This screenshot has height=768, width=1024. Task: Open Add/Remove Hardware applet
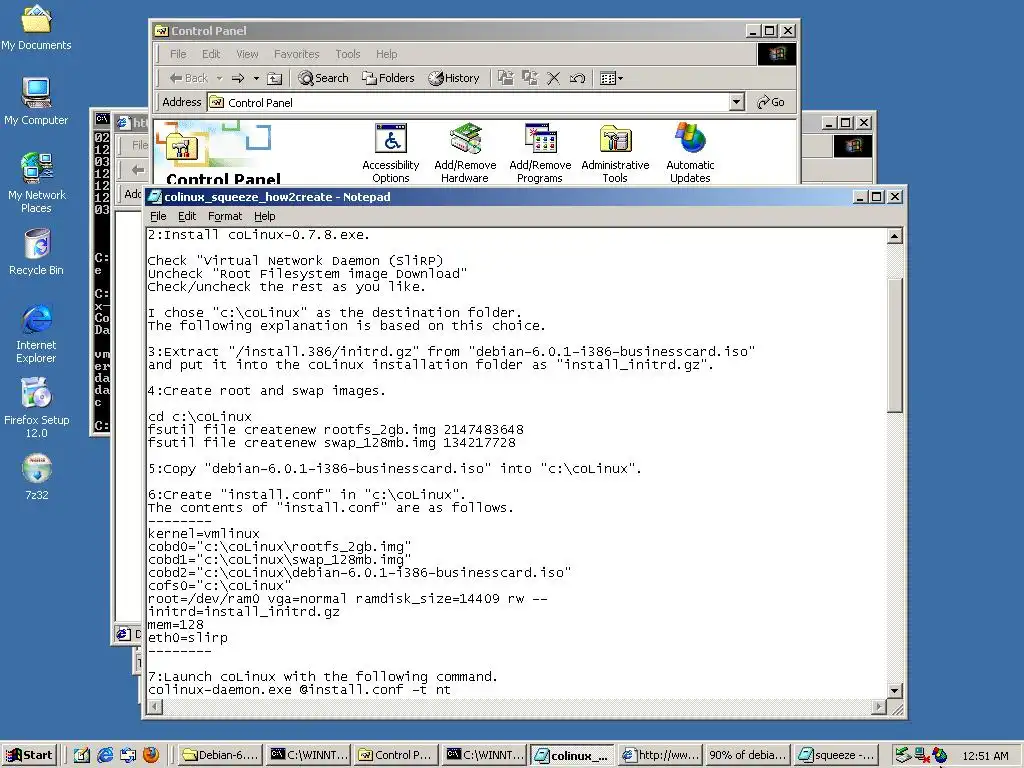(465, 153)
